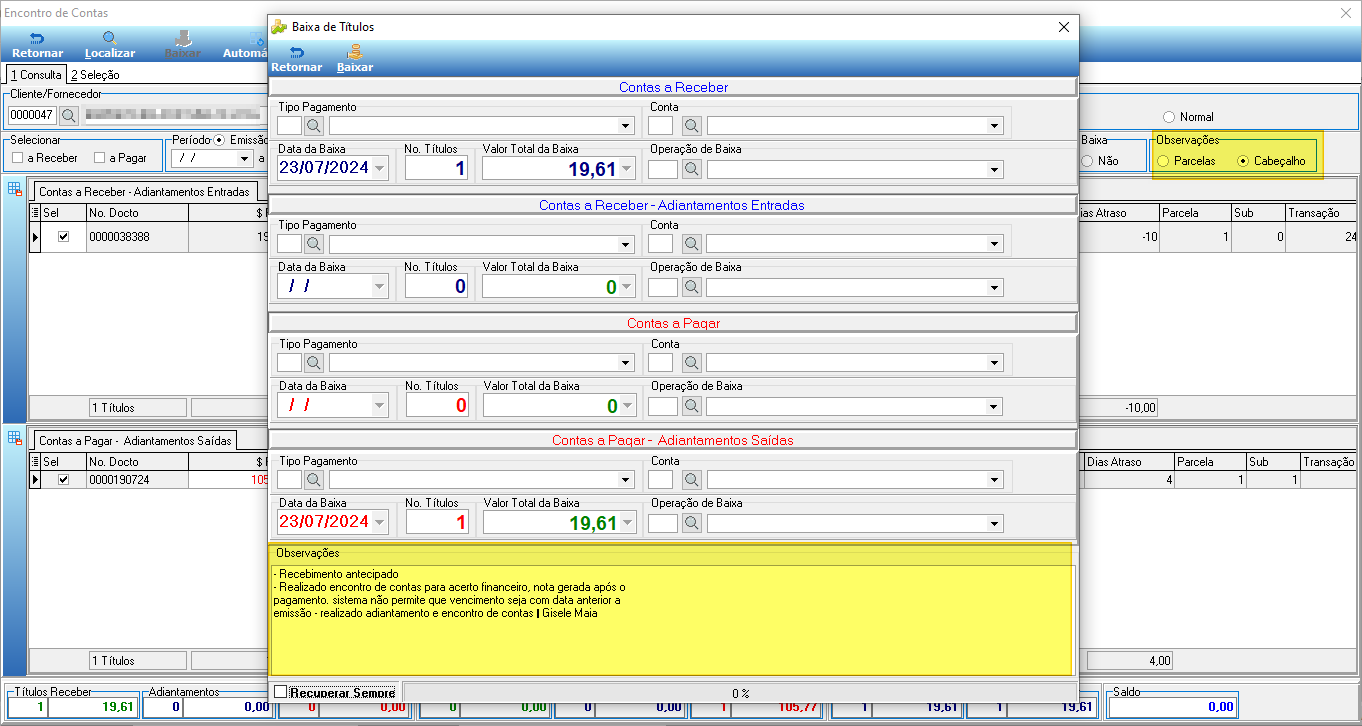The width and height of the screenshot is (1362, 726).
Task: Switch to the 2 Seleção tab
Action: pyautogui.click(x=95, y=75)
